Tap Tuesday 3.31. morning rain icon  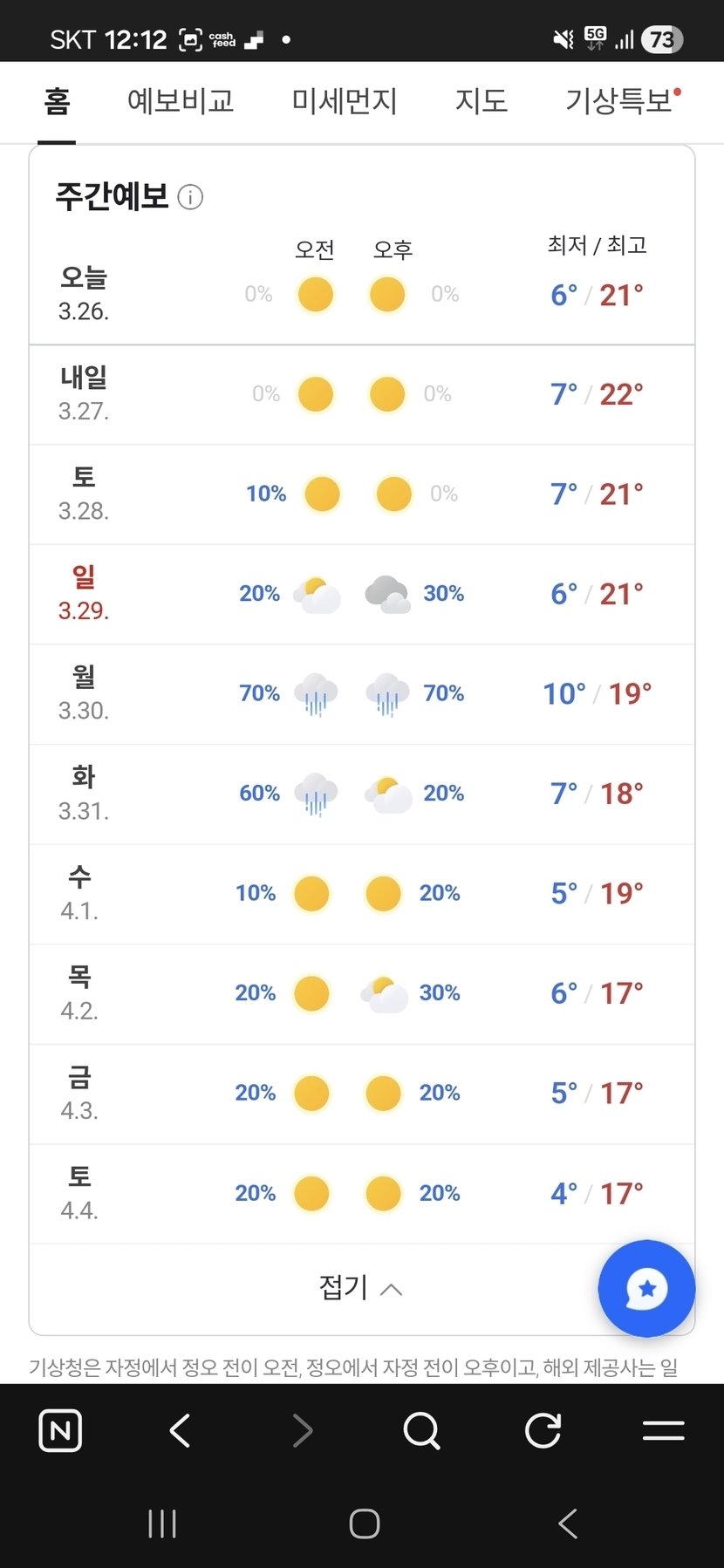point(316,794)
